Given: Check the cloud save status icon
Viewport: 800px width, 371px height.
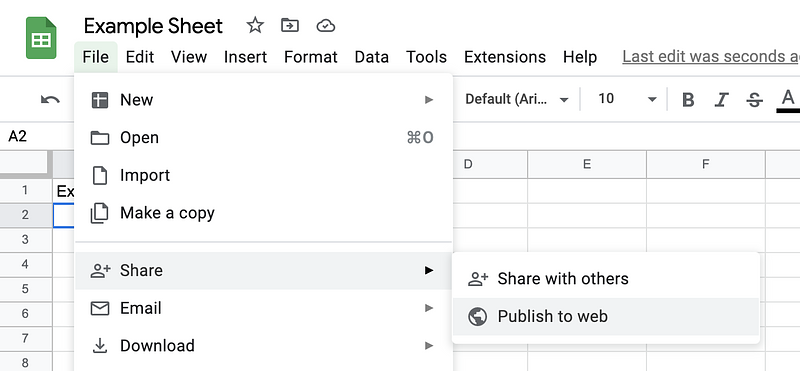Looking at the screenshot, I should coord(326,26).
